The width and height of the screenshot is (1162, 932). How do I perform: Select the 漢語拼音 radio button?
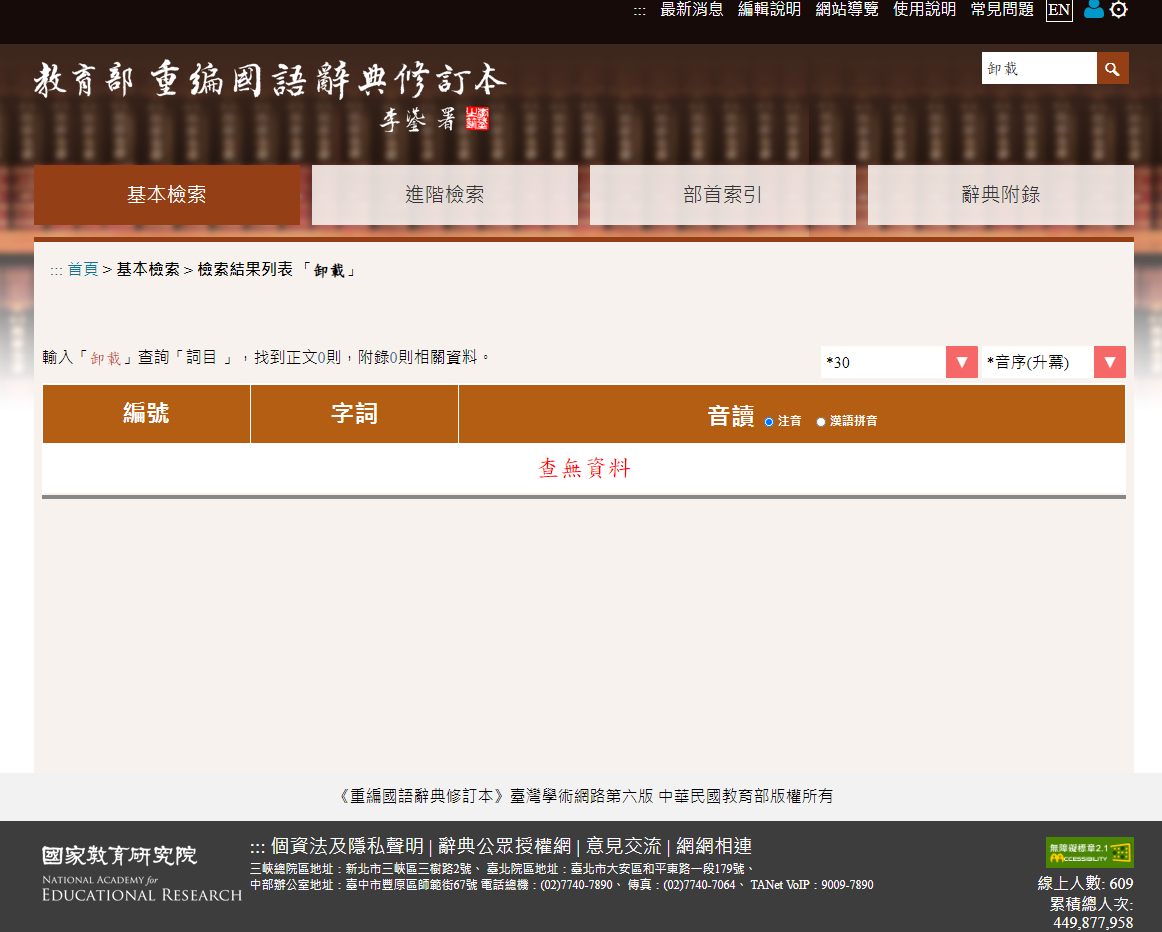821,422
